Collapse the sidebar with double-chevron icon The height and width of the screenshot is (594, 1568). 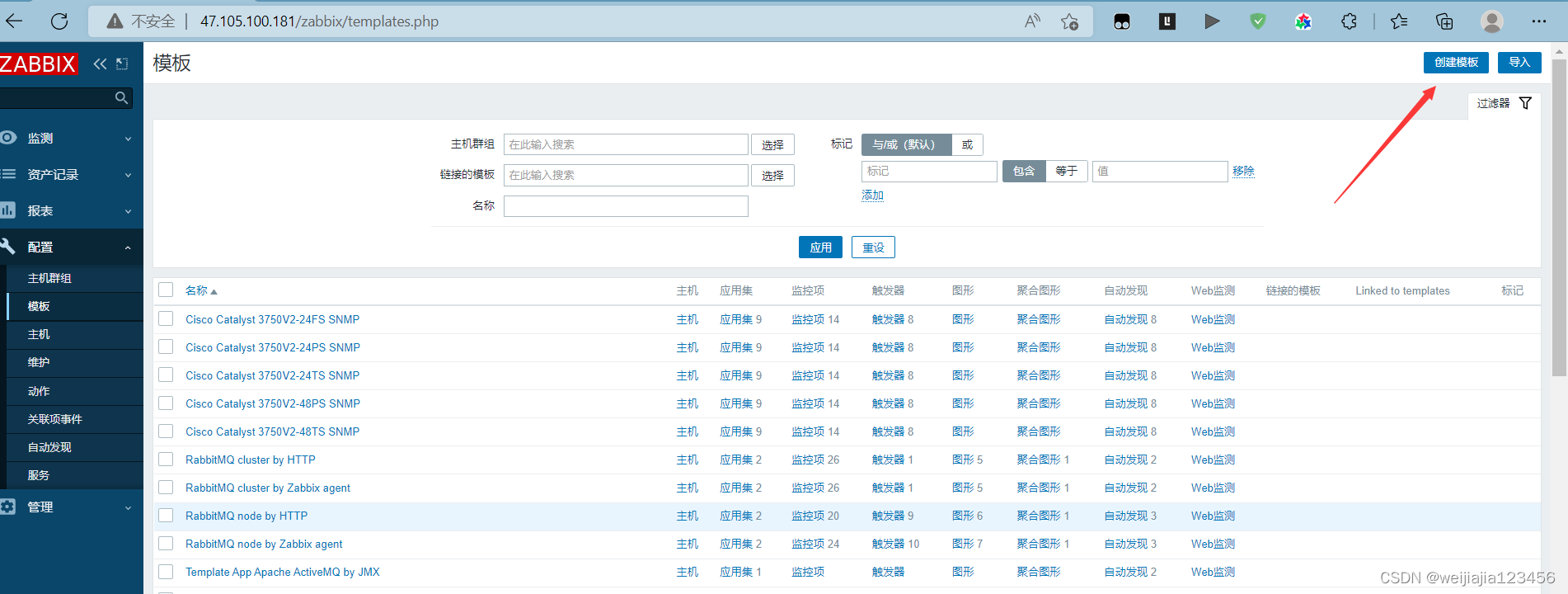coord(100,64)
